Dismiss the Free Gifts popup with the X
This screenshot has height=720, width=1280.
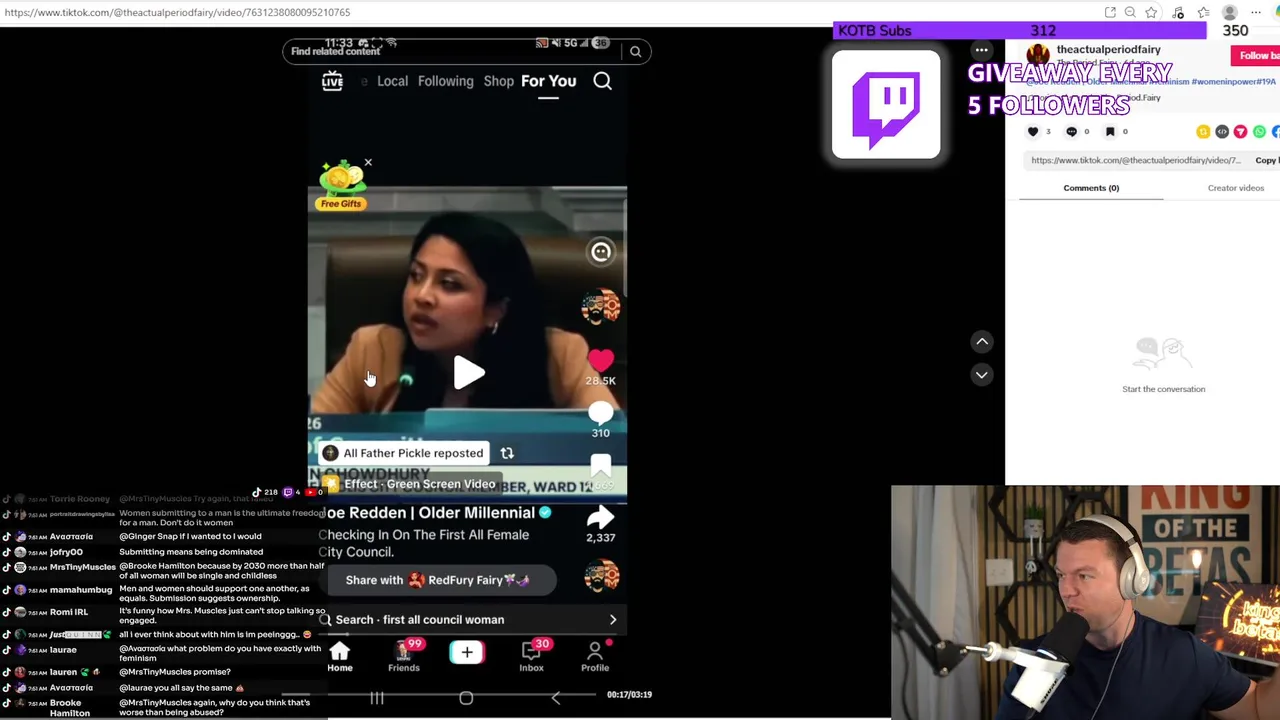[368, 162]
